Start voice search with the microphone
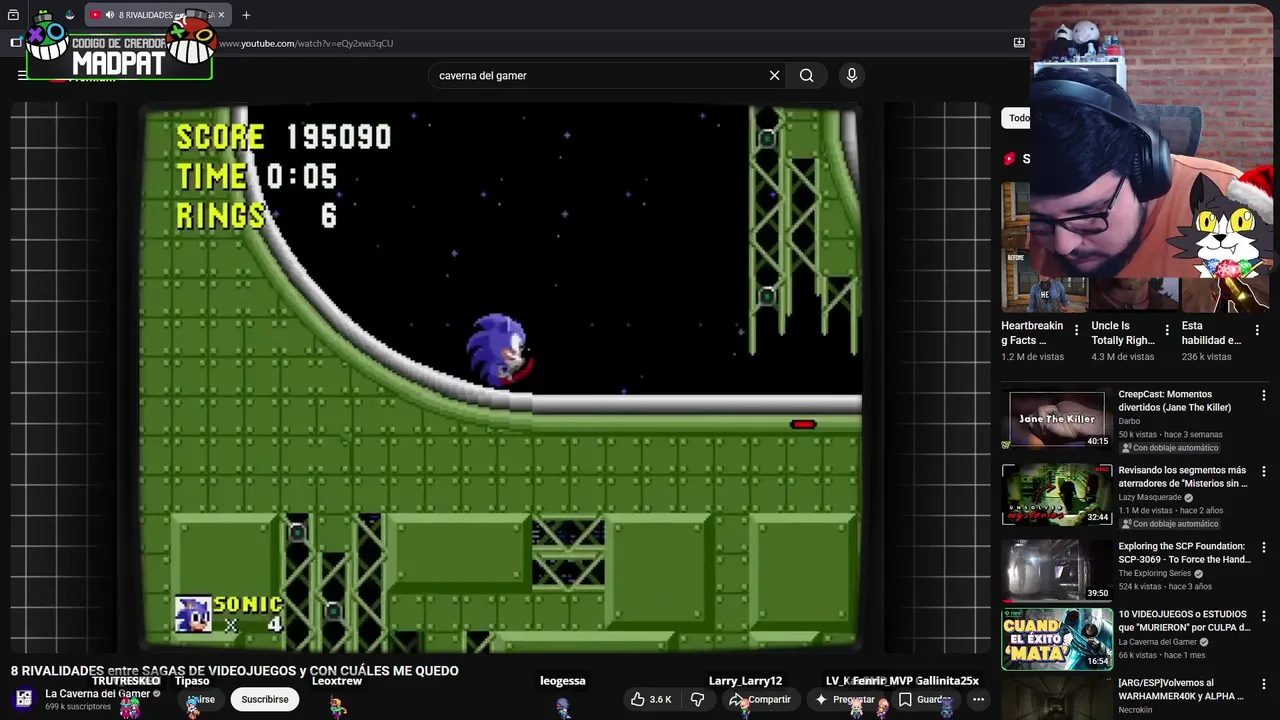Viewport: 1280px width, 720px height. click(852, 75)
